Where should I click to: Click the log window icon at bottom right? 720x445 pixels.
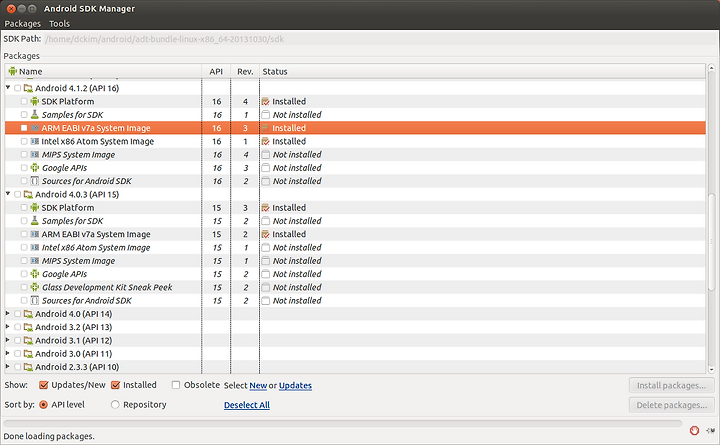710,430
